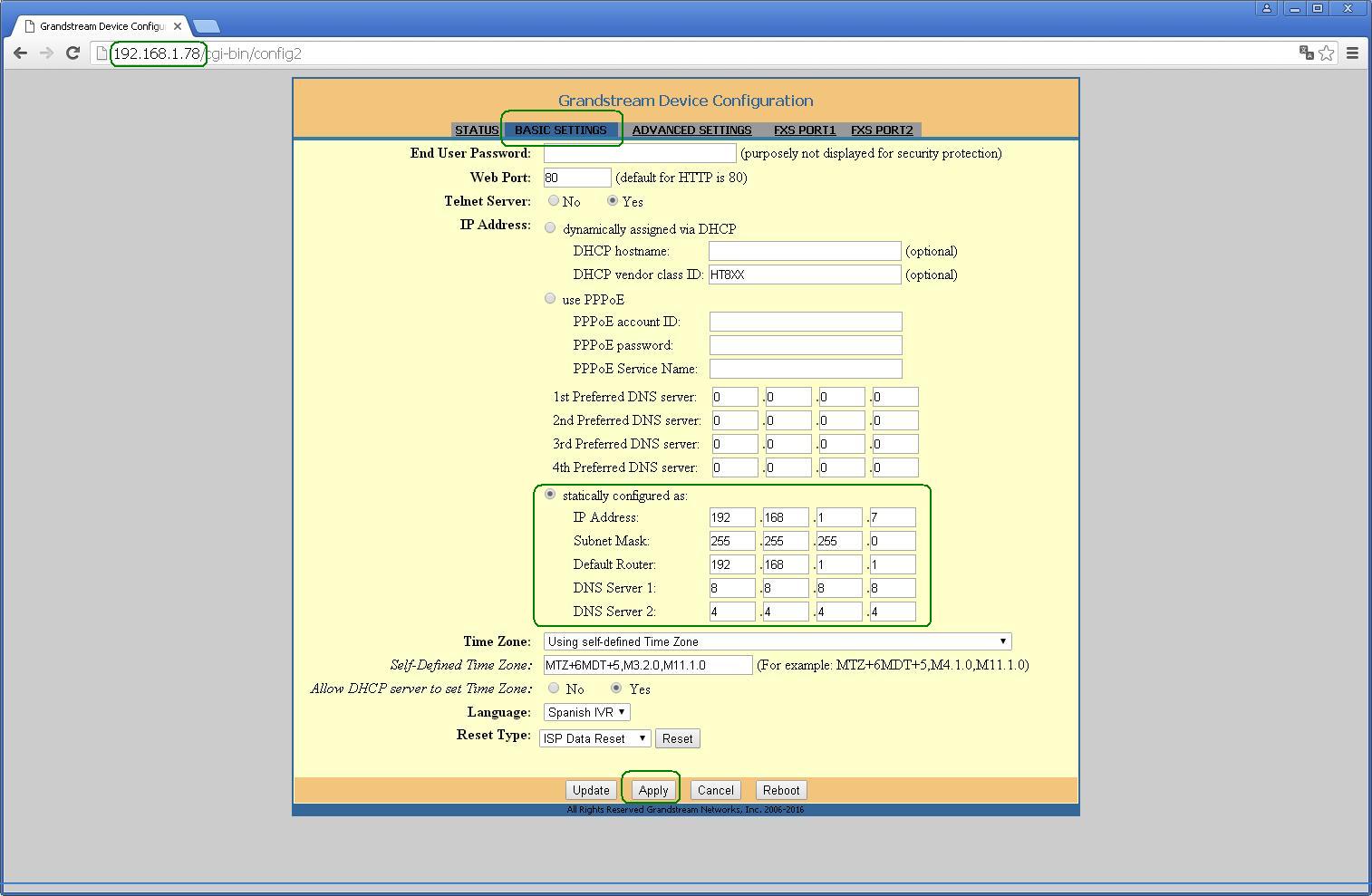This screenshot has height=896, width=1372.
Task: Click the browser back arrow
Action: [x=20, y=53]
